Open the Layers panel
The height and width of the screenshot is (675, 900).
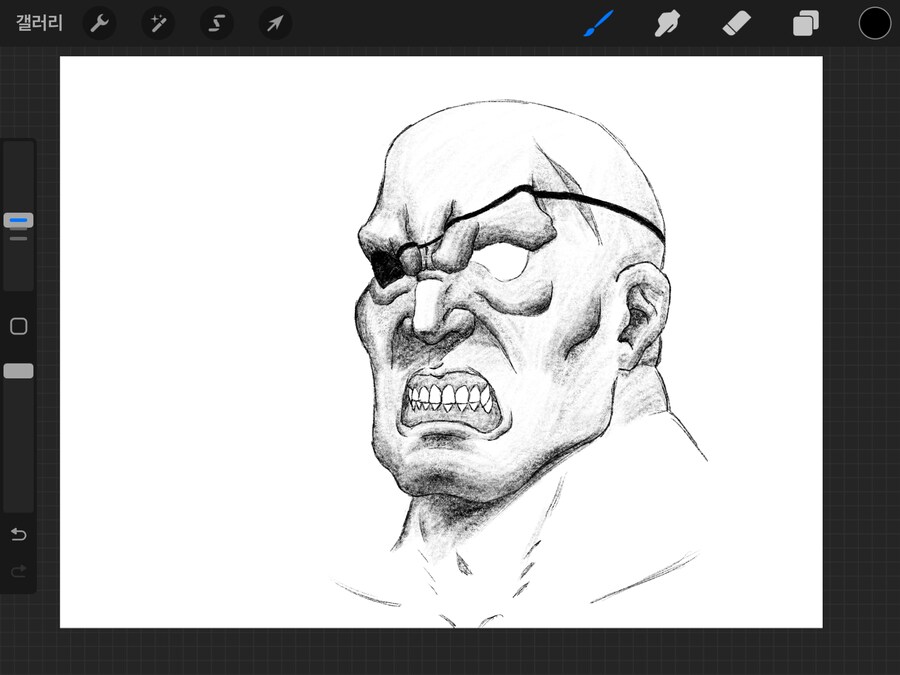(x=805, y=23)
